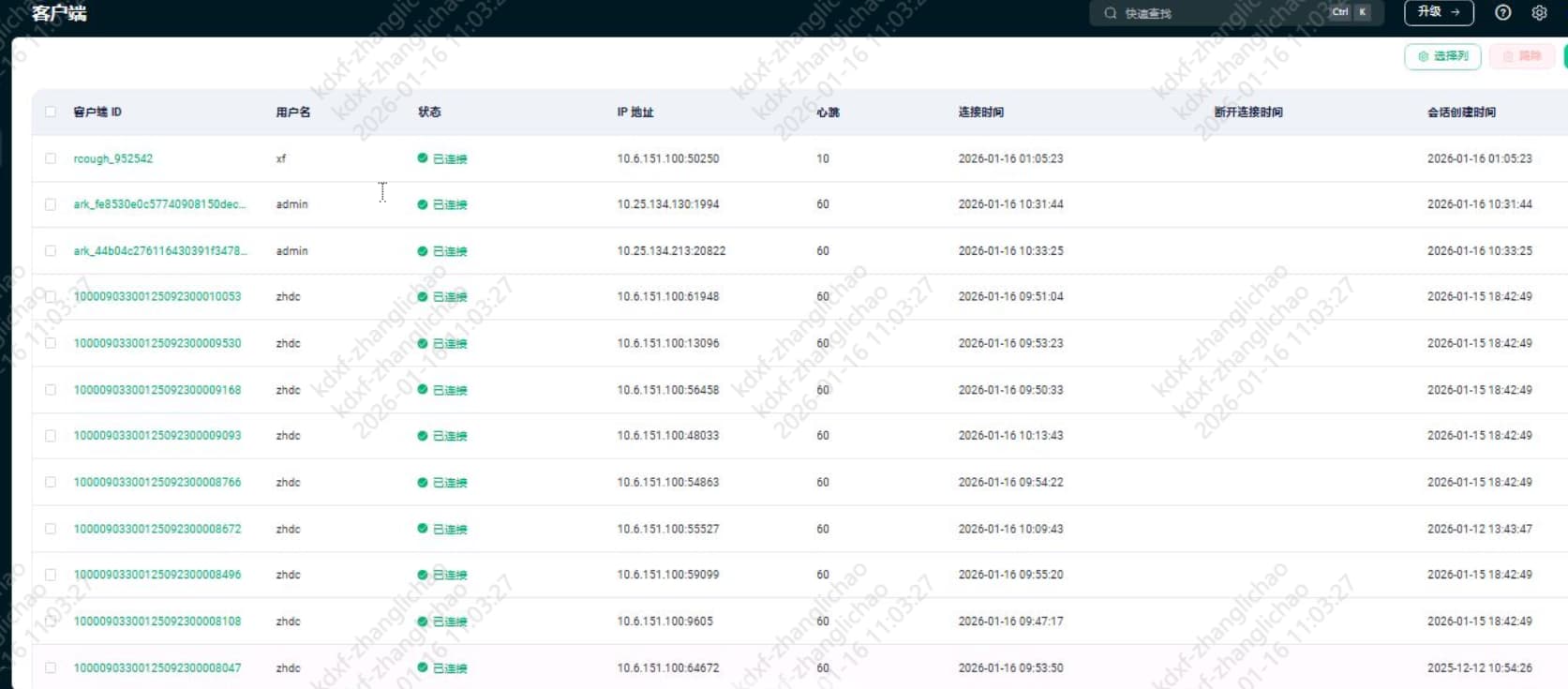Tick the checkbox for client ark_fe8530e0c57740908150dec
This screenshot has height=689, width=1568.
pos(51,204)
